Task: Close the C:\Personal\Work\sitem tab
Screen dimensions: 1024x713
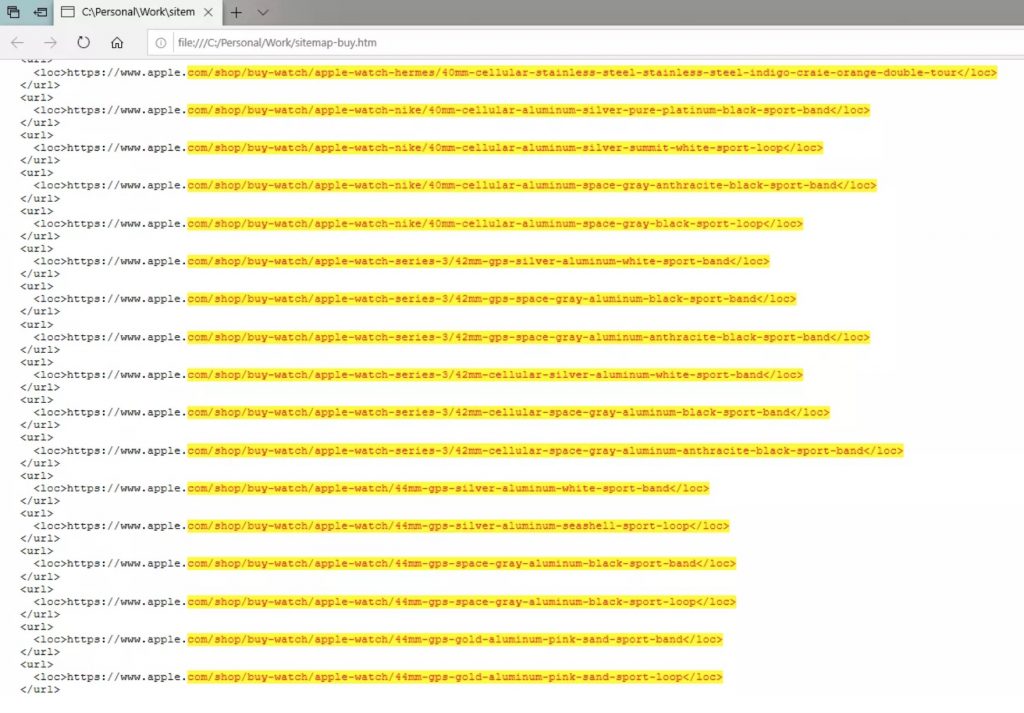Action: point(208,12)
